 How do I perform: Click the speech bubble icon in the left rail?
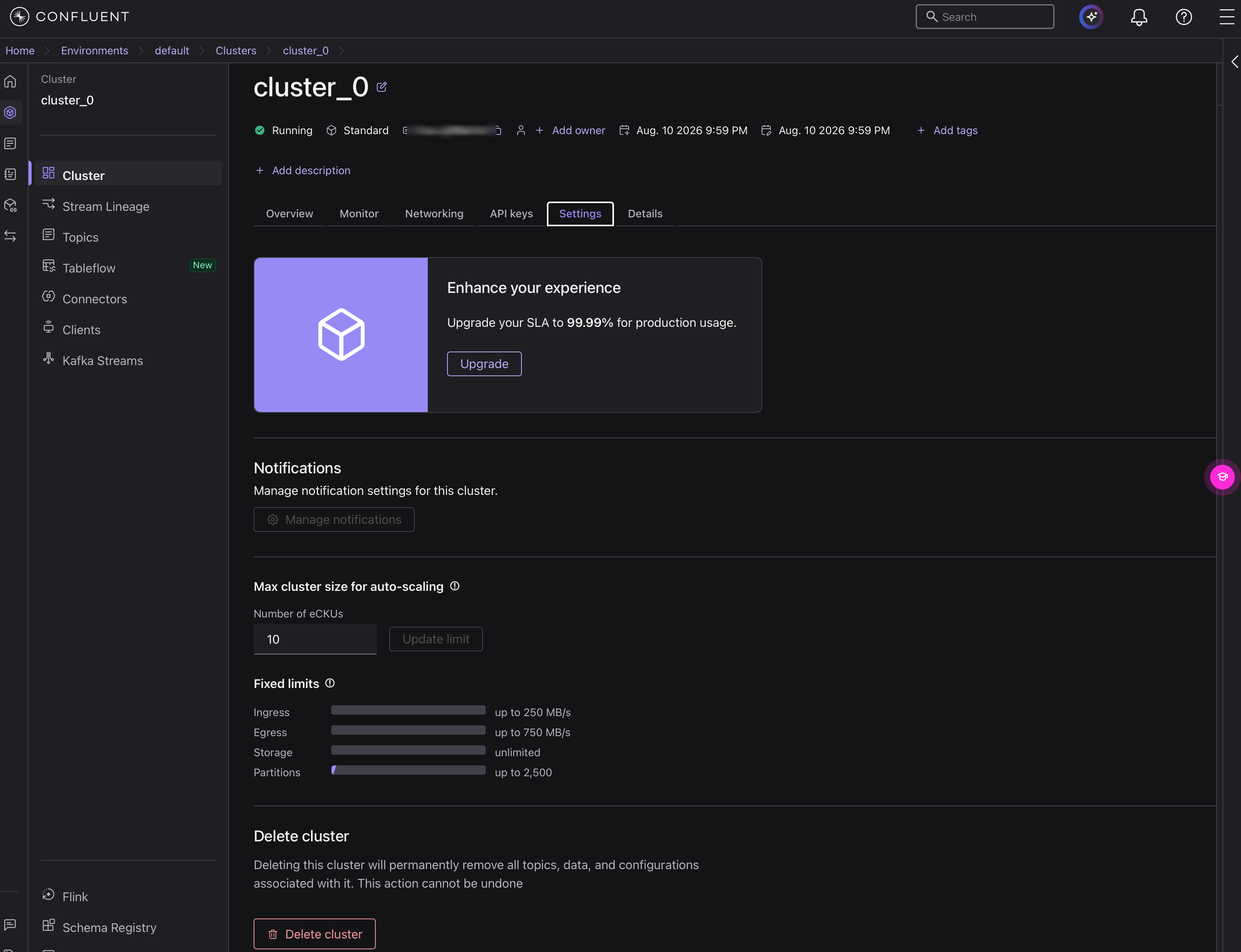click(x=10, y=925)
